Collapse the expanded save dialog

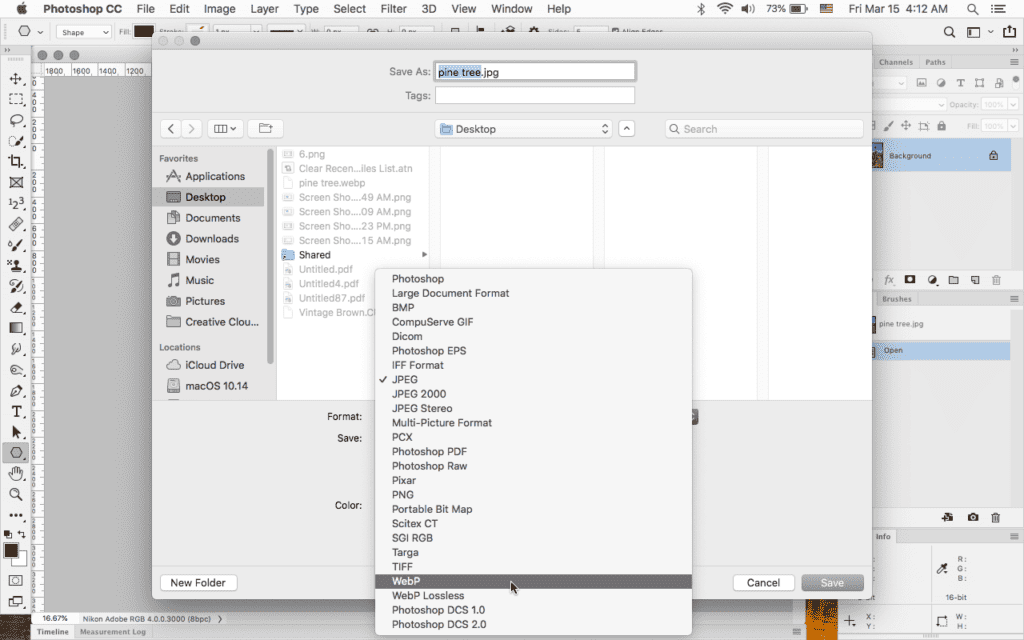(626, 129)
